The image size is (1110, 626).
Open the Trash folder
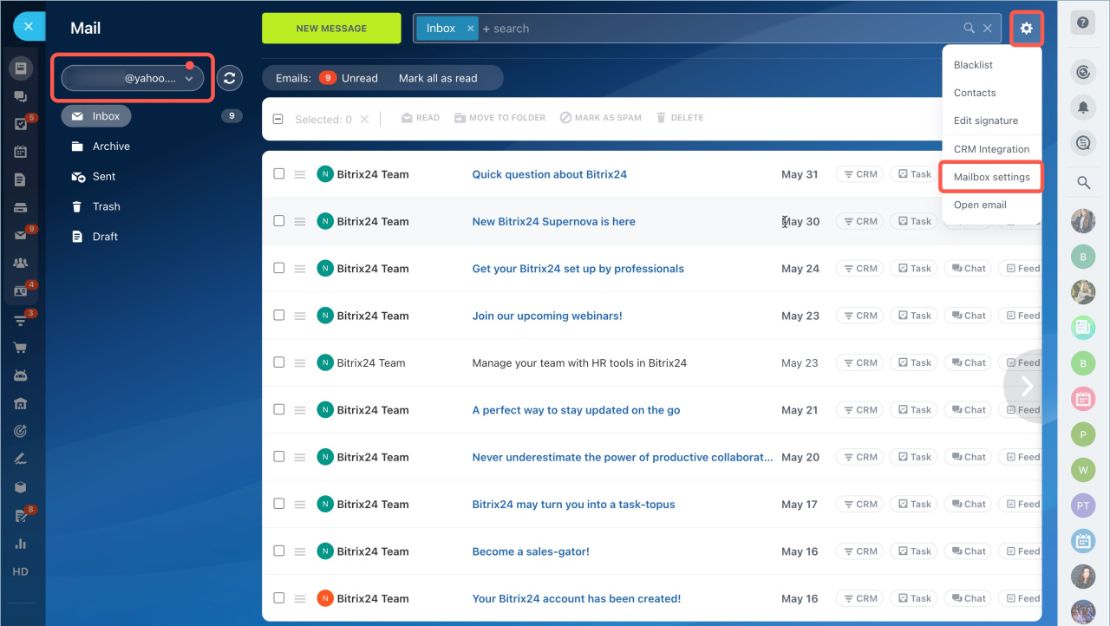click(106, 206)
